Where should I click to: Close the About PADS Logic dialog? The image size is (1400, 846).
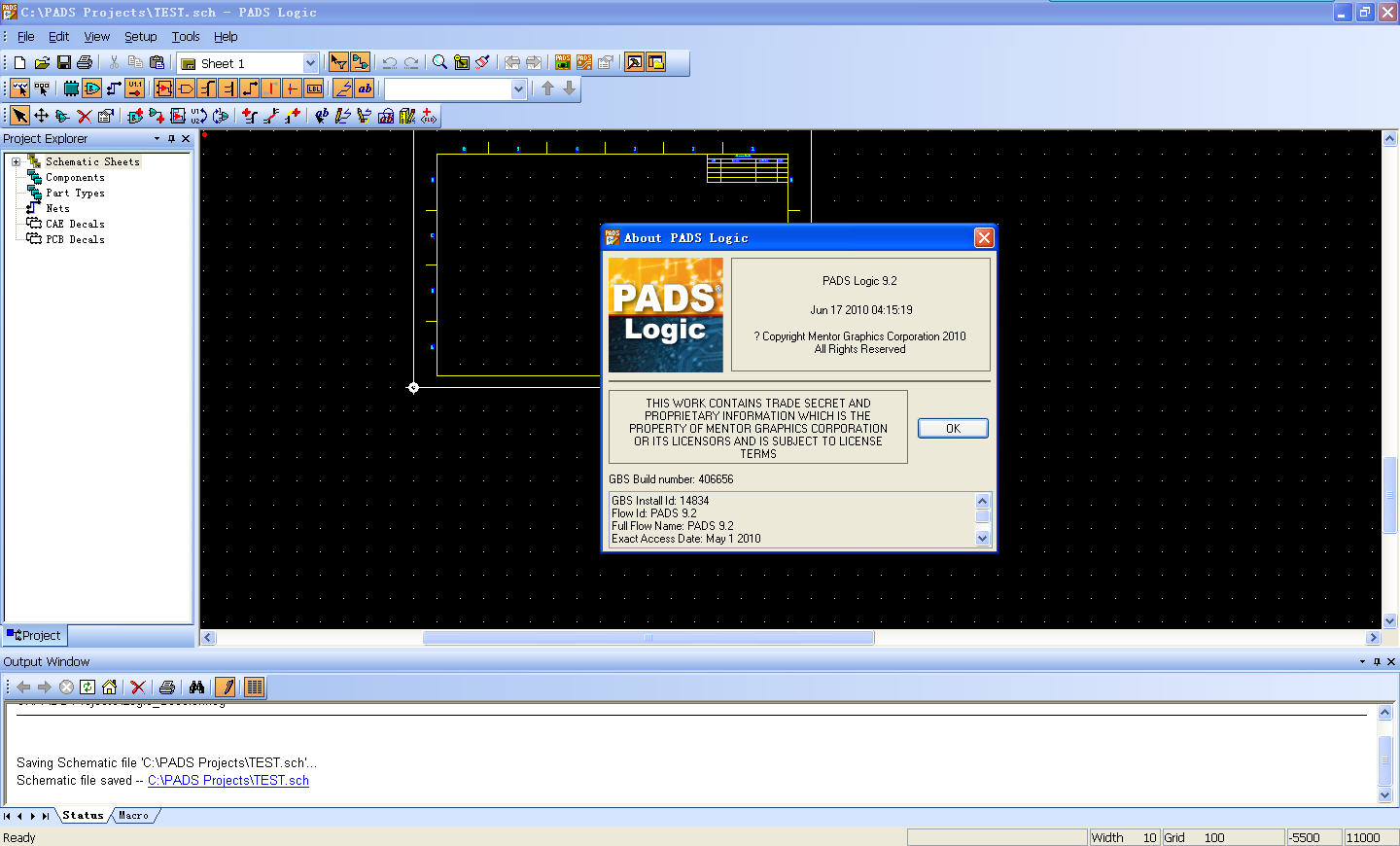(x=984, y=237)
